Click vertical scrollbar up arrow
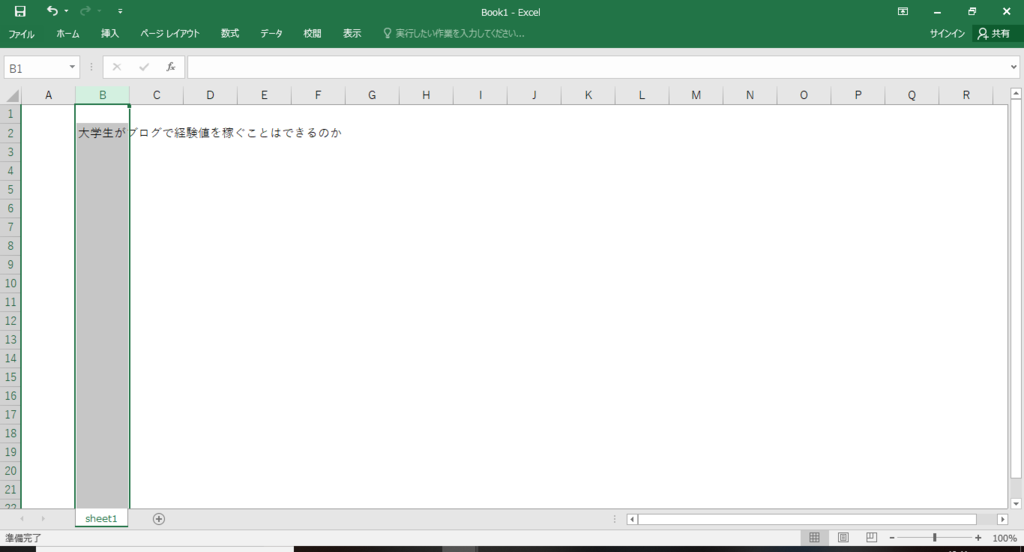This screenshot has width=1024, height=552. pos(1016,94)
